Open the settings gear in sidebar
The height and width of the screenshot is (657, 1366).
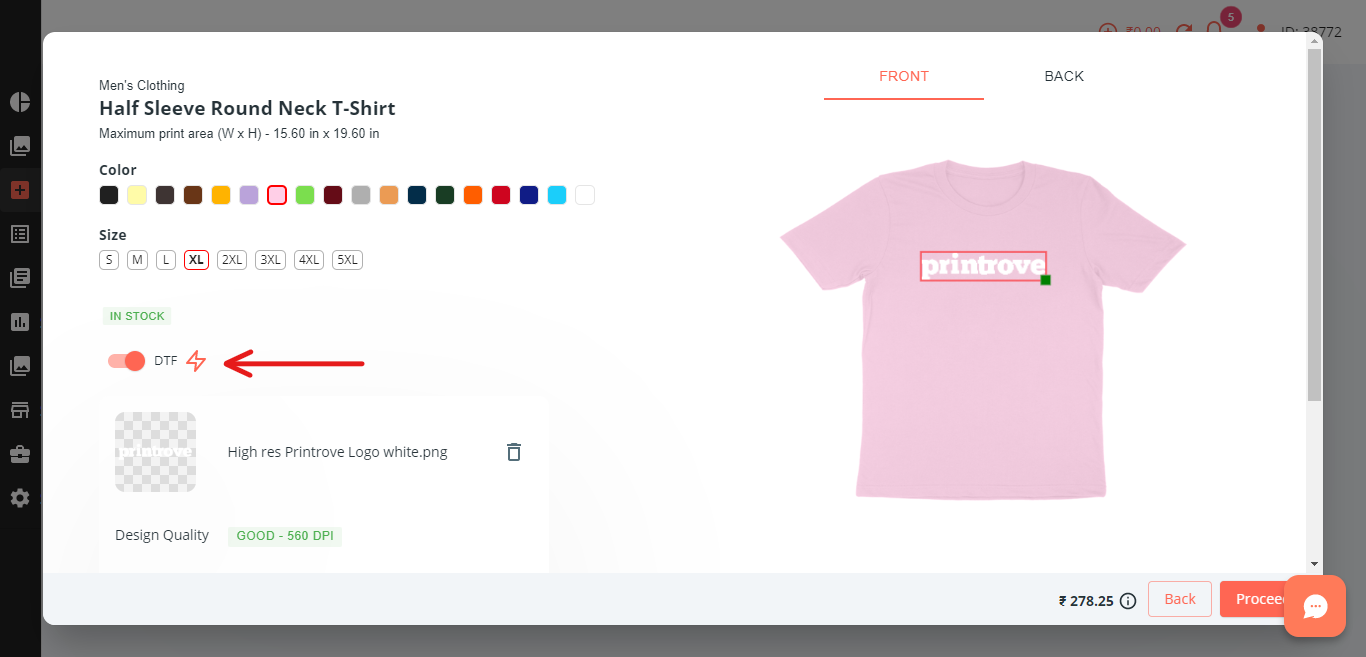(20, 498)
